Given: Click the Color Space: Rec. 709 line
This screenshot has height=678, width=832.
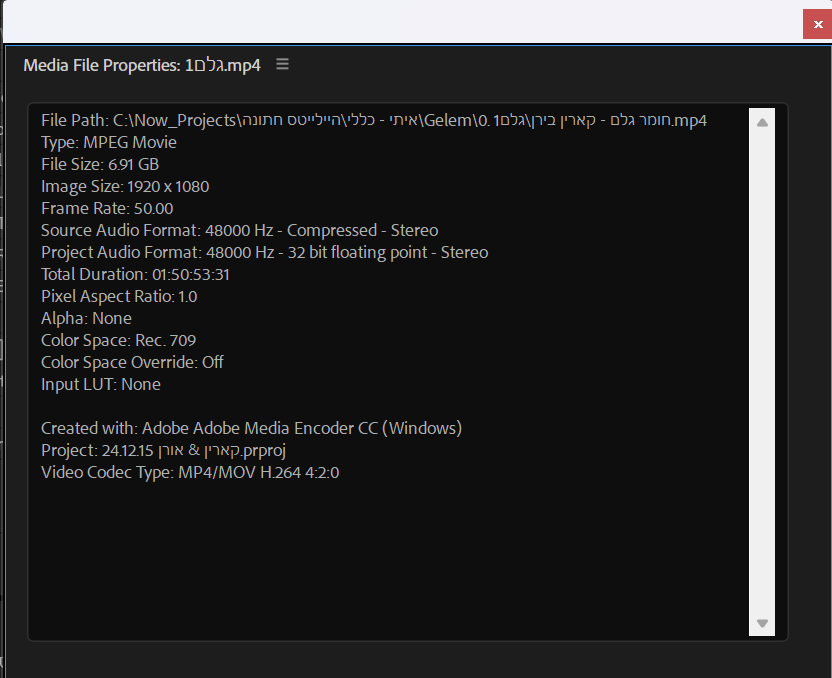Looking at the screenshot, I should 118,340.
